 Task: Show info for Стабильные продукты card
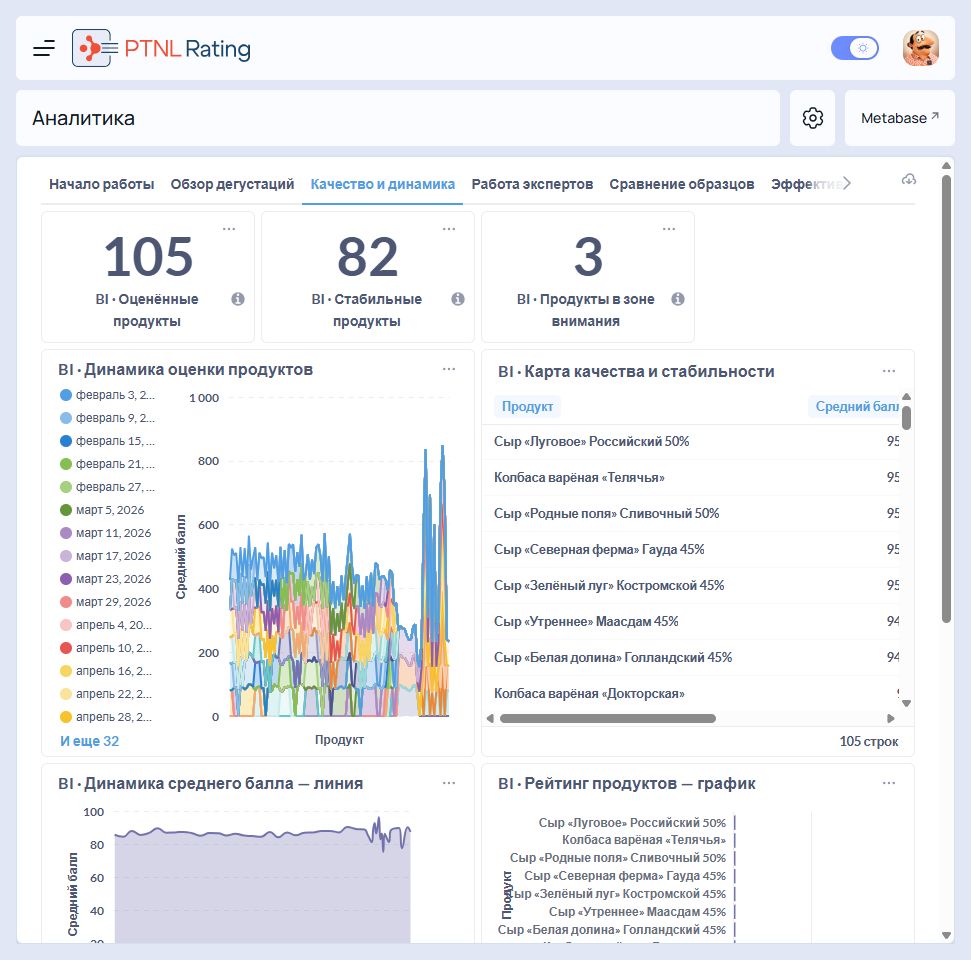click(x=458, y=299)
